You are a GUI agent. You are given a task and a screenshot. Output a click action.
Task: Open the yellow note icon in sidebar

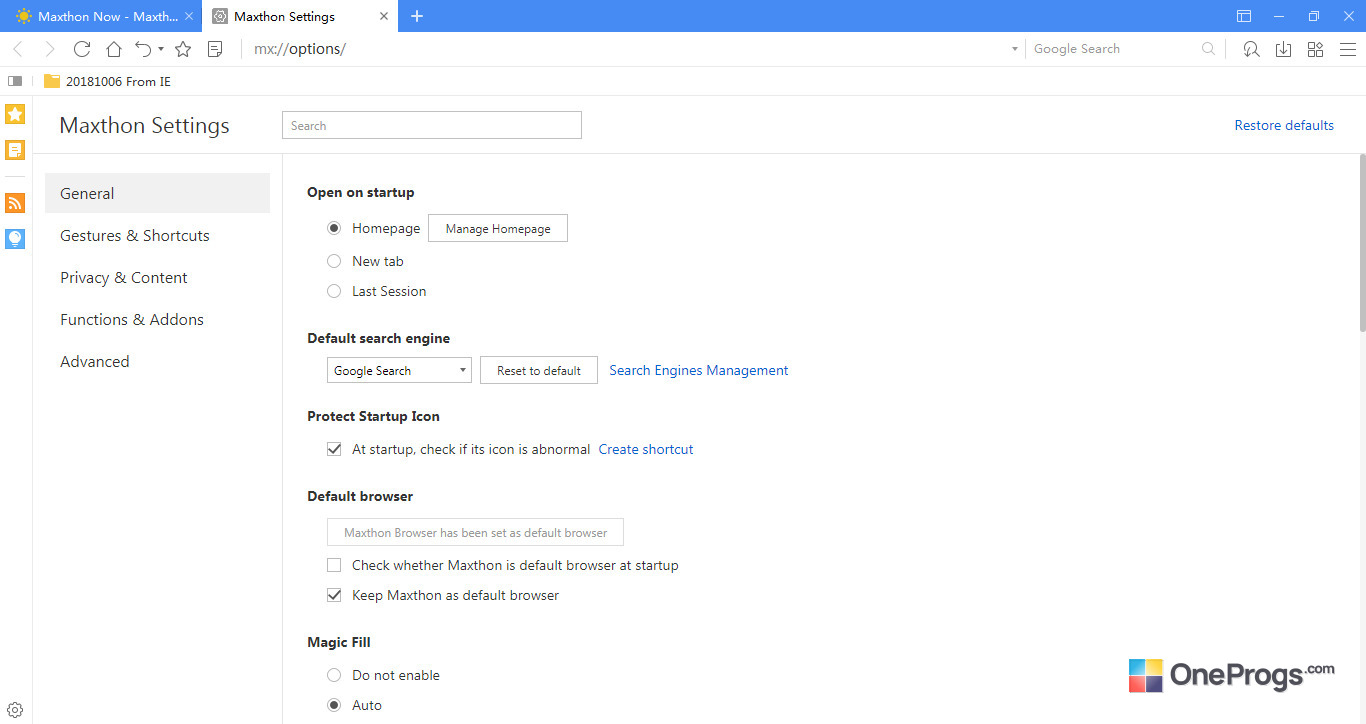(x=15, y=150)
